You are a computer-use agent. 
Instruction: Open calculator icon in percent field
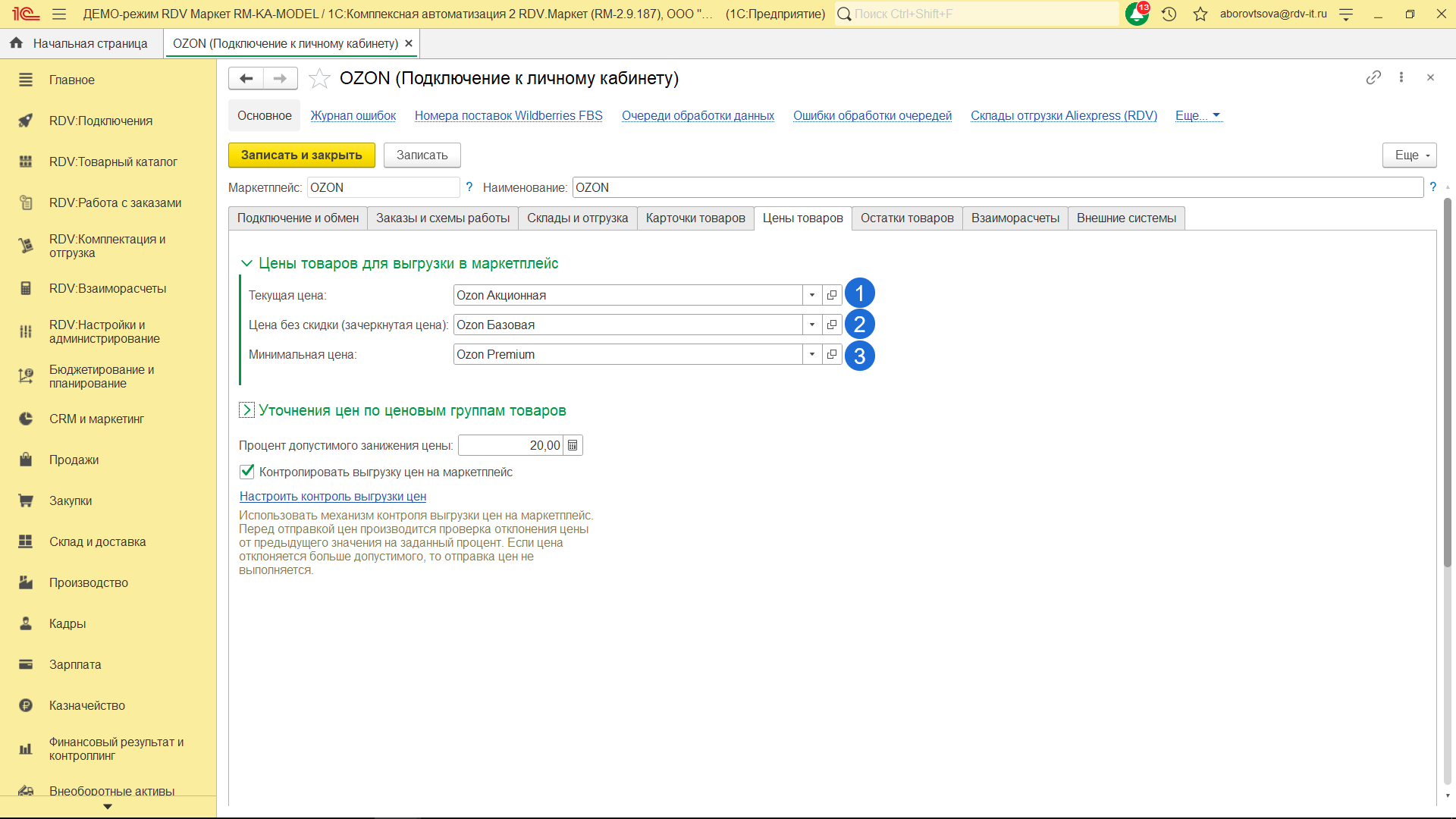tap(573, 445)
